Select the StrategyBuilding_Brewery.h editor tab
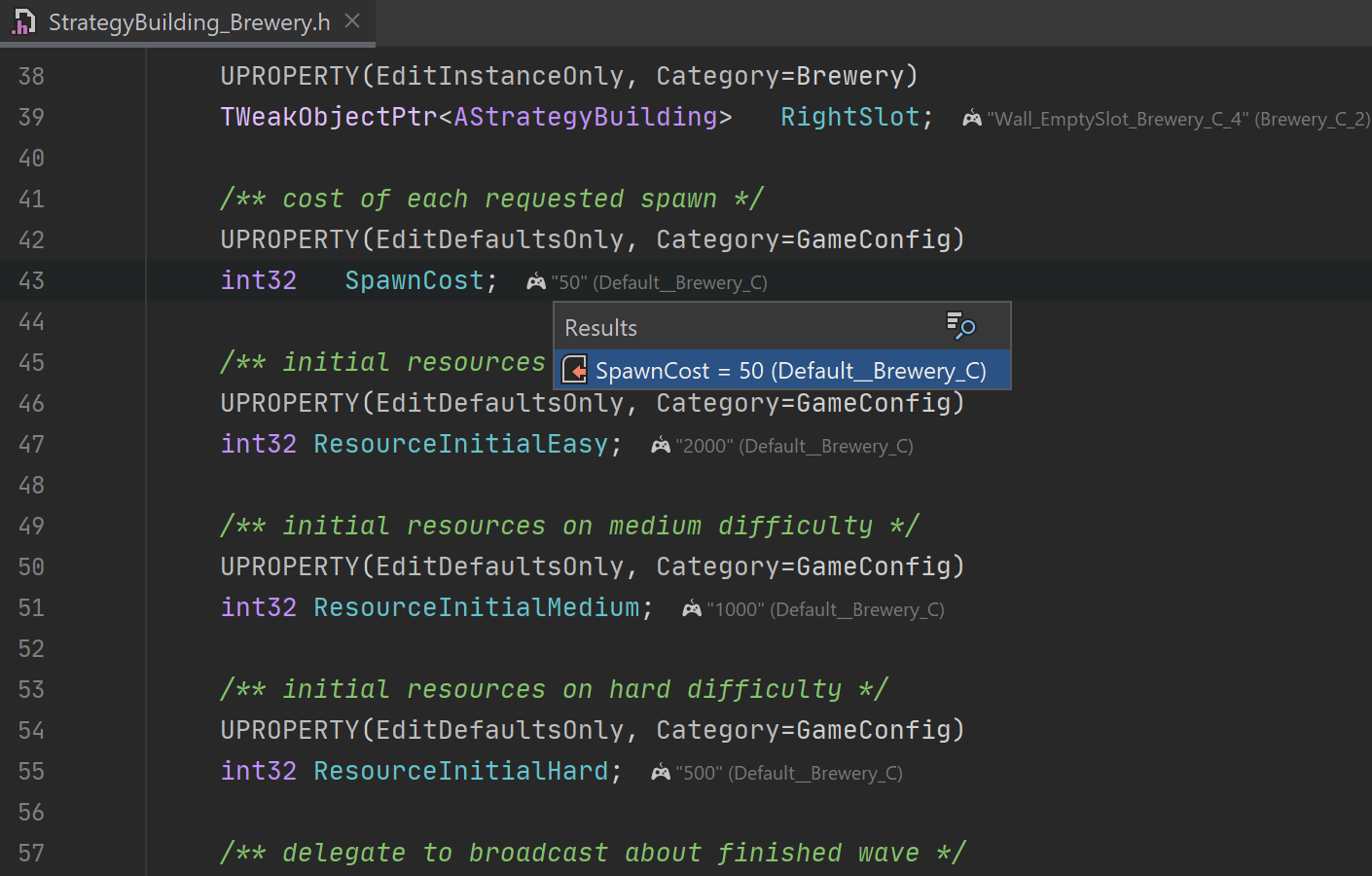This screenshot has width=1372, height=876. point(188,22)
